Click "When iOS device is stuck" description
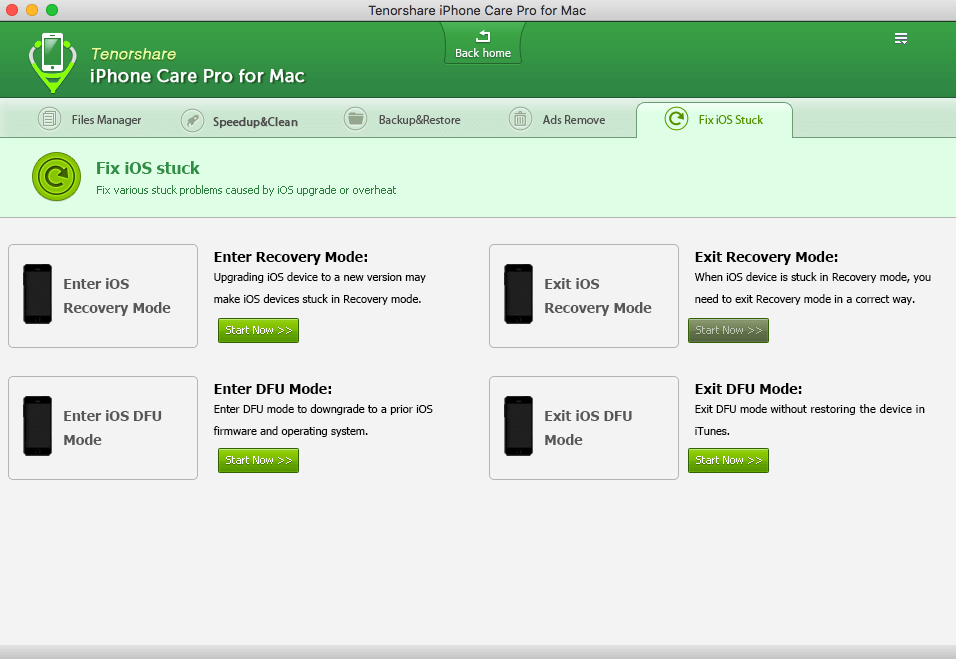 pos(813,288)
